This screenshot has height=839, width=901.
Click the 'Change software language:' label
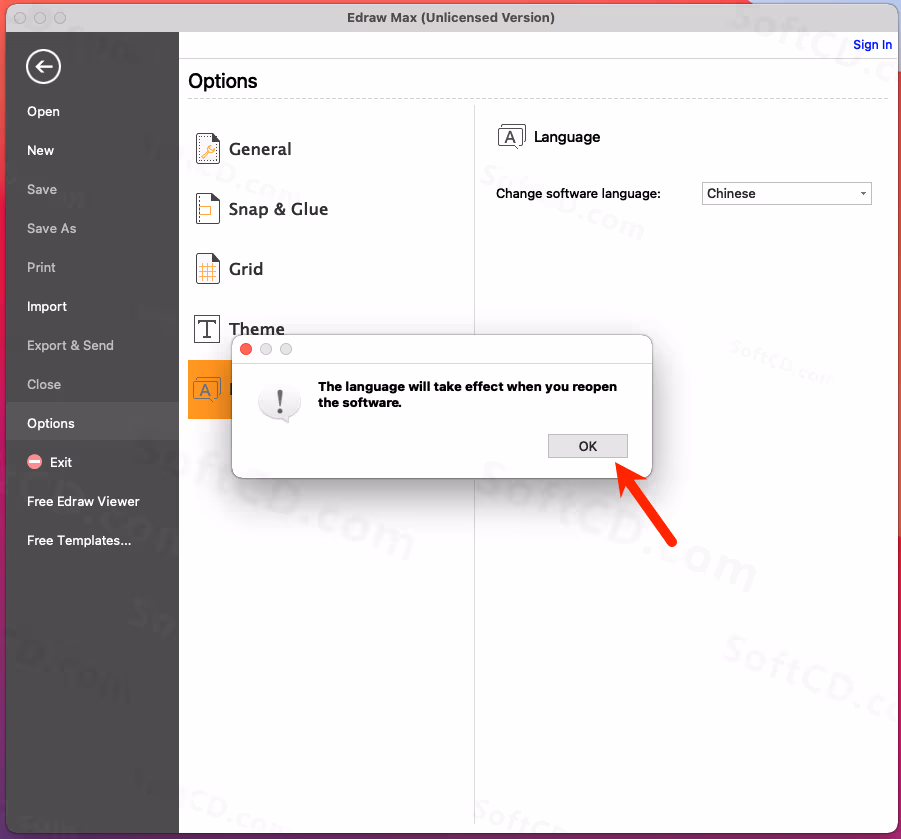pyautogui.click(x=578, y=194)
